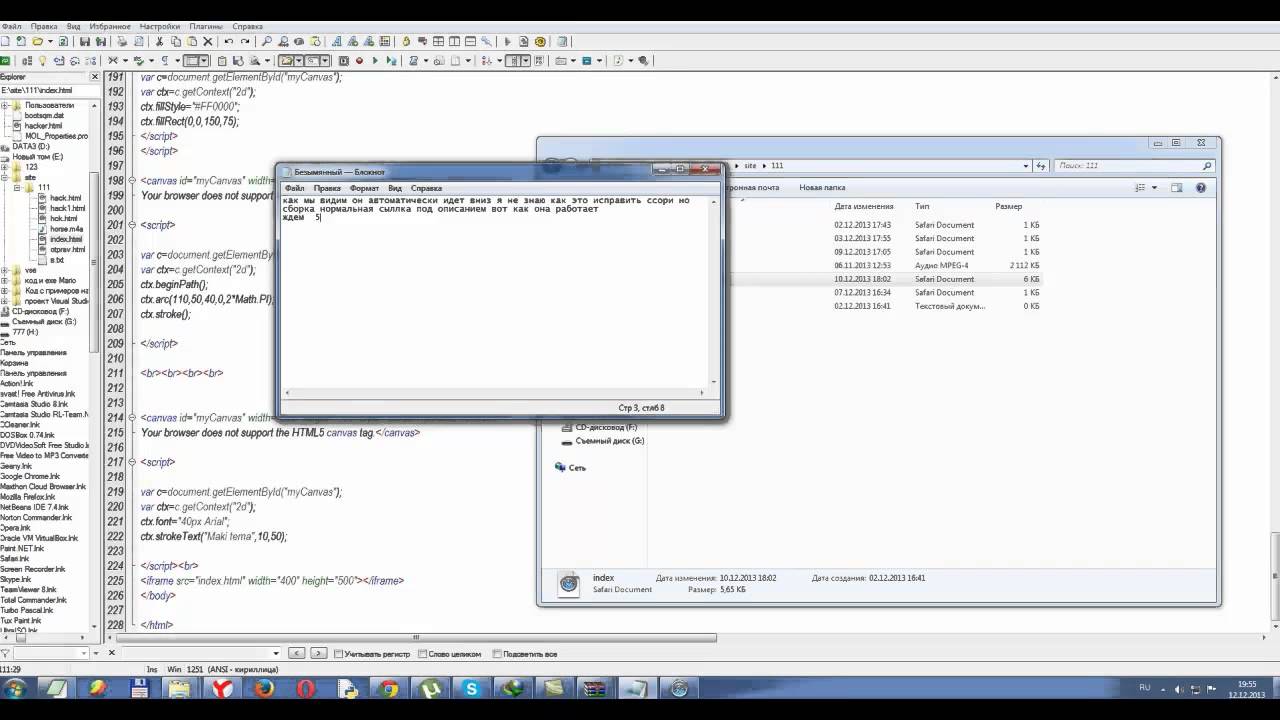This screenshot has height=720, width=1280.
Task: Expand the 'vse' folder node
Action: pyautogui.click(x=4, y=270)
